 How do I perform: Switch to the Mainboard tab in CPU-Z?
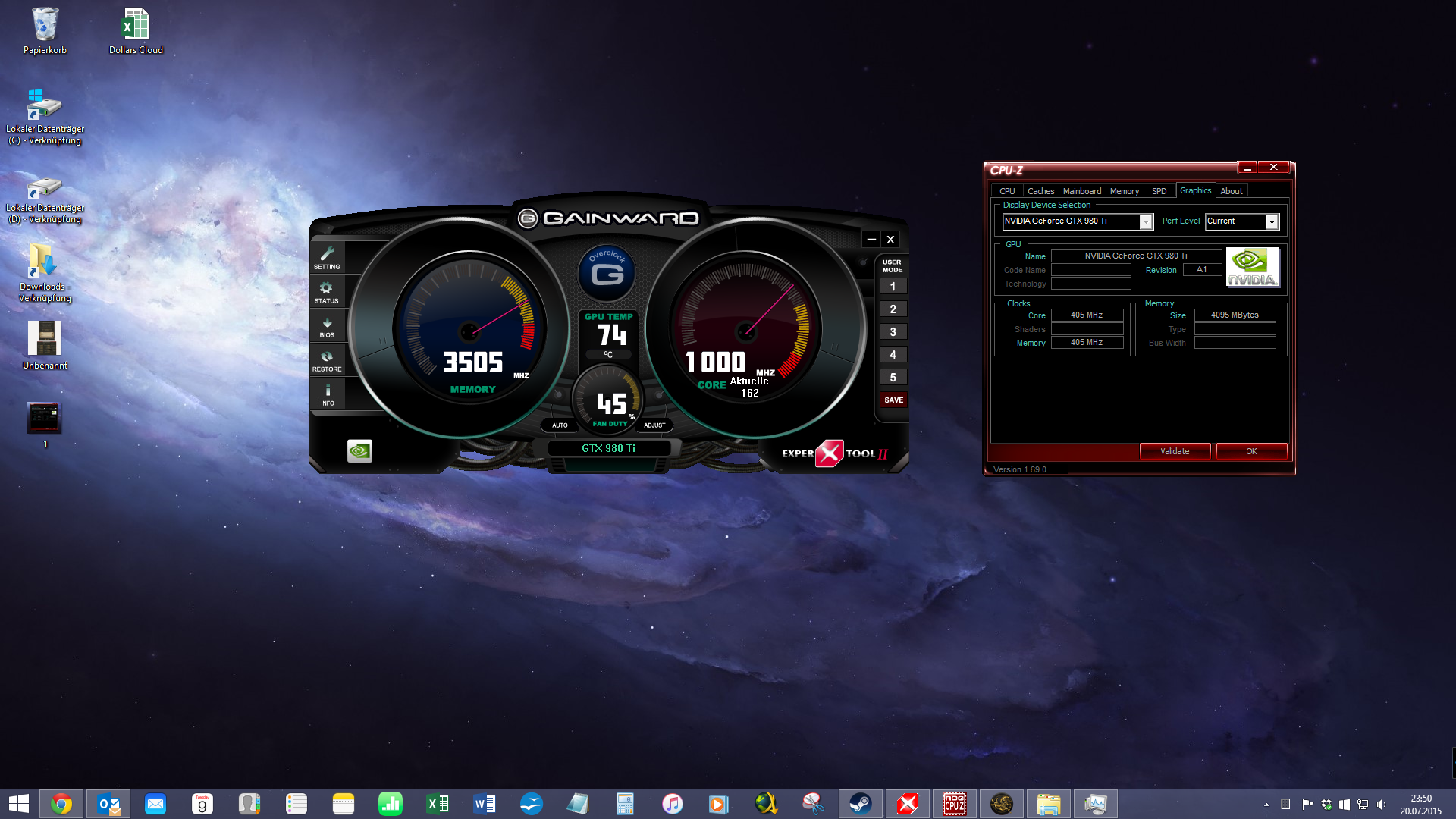pos(1081,191)
